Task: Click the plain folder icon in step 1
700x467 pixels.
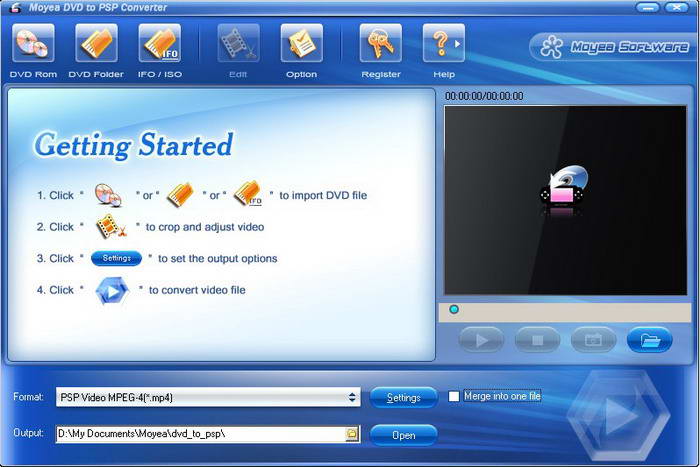Action: coord(180,195)
